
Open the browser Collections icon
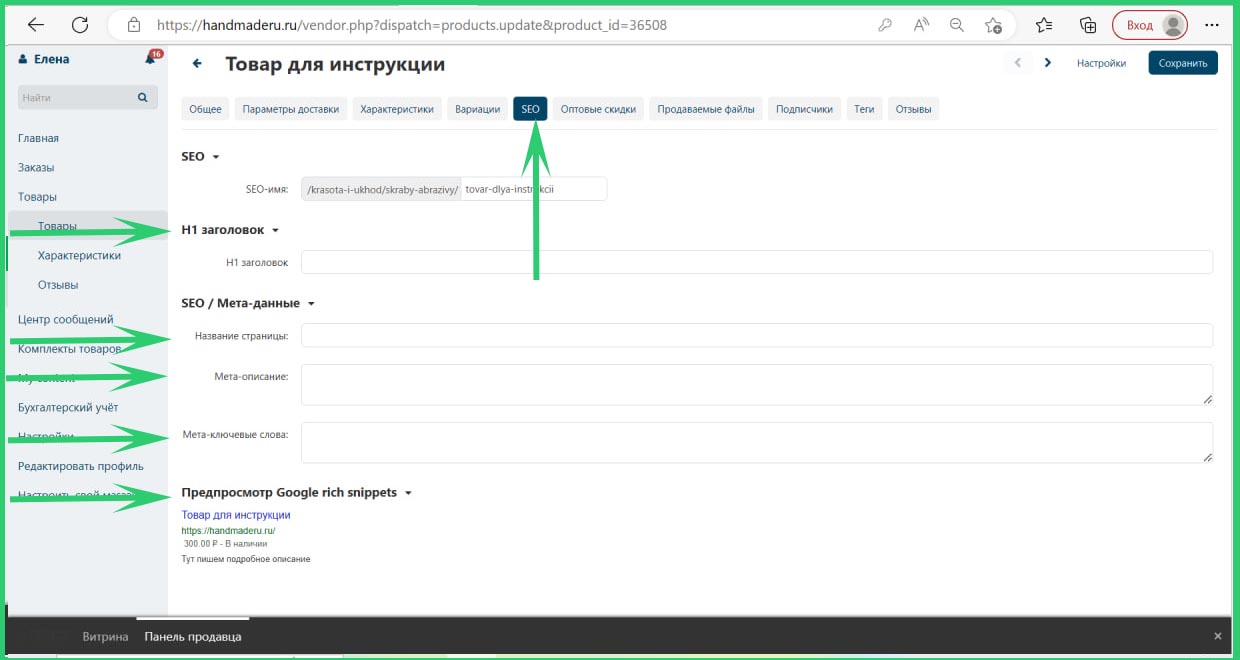click(x=1088, y=25)
